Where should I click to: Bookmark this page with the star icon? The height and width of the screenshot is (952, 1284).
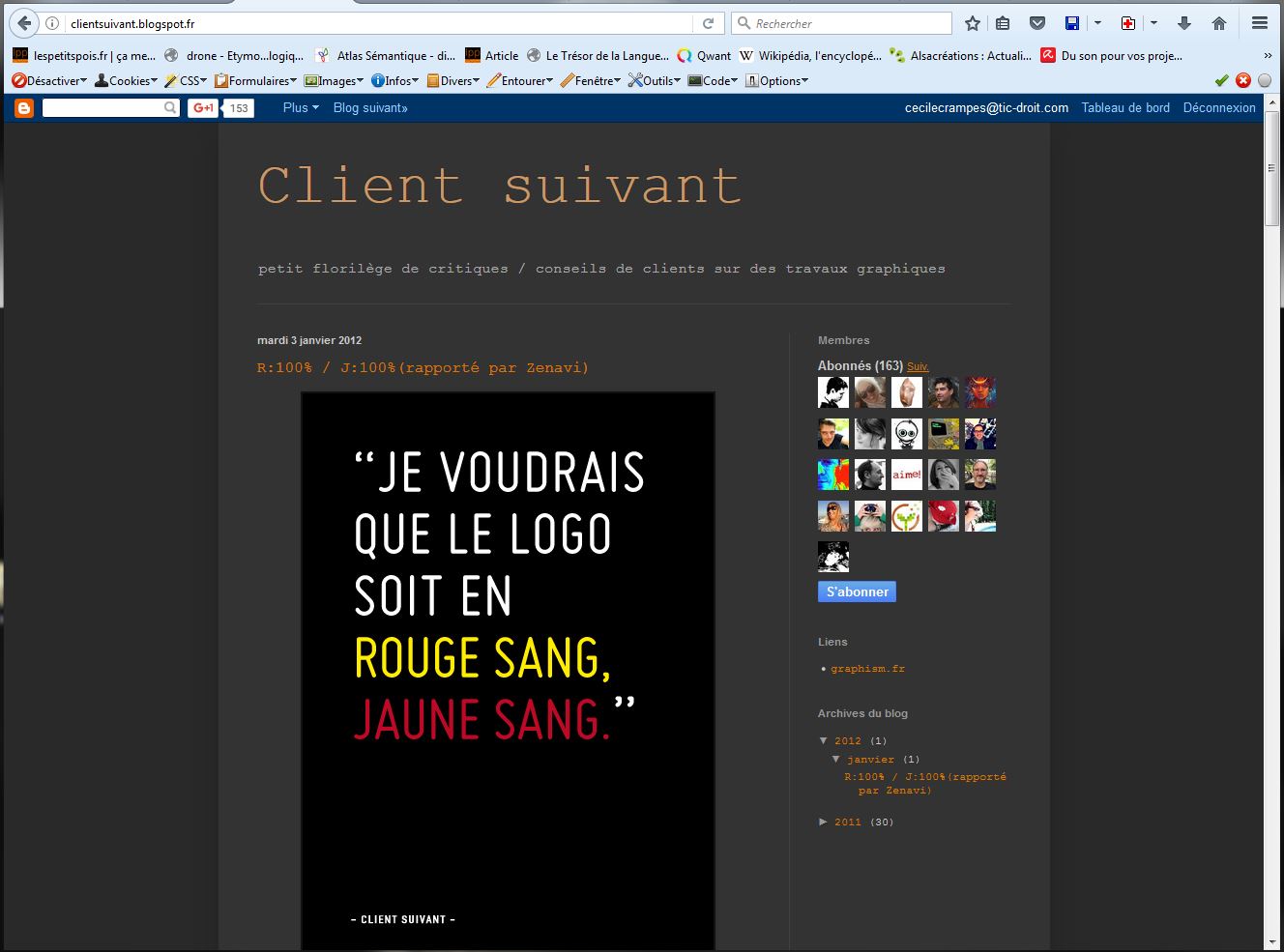[x=973, y=23]
